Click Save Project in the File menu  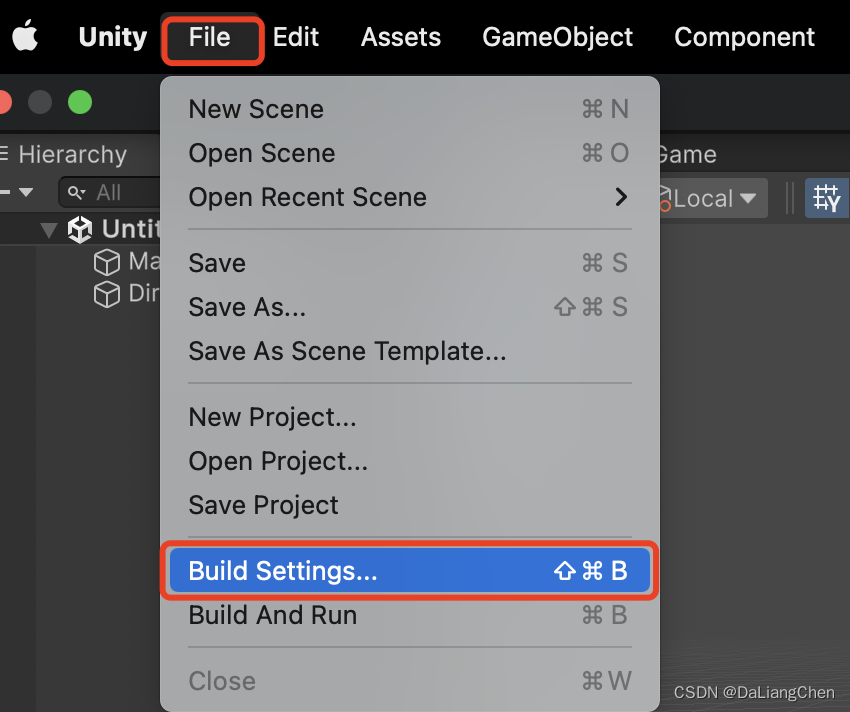[263, 505]
